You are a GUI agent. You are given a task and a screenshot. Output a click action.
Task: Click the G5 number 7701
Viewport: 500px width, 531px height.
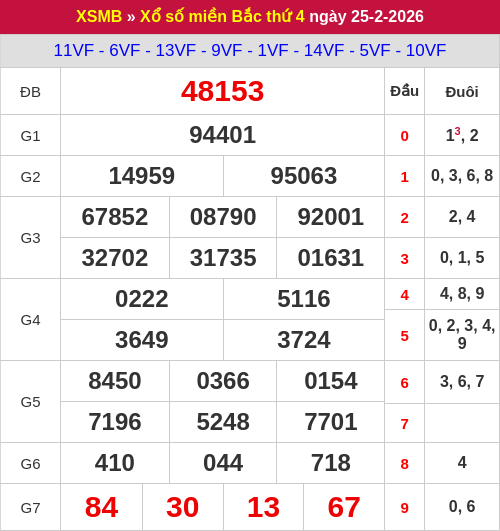click(331, 422)
